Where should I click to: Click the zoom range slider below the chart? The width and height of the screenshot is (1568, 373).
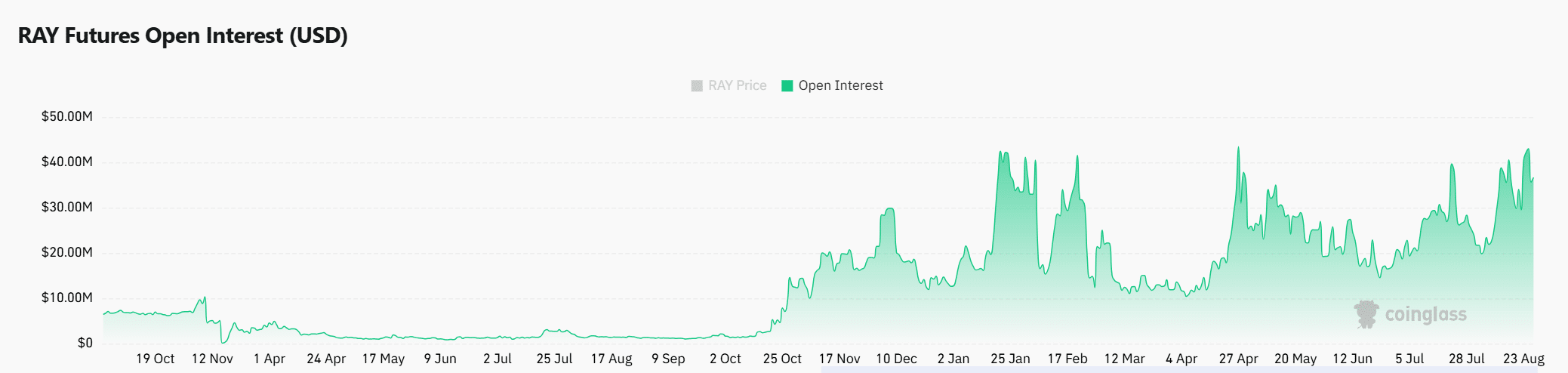coord(1178,369)
